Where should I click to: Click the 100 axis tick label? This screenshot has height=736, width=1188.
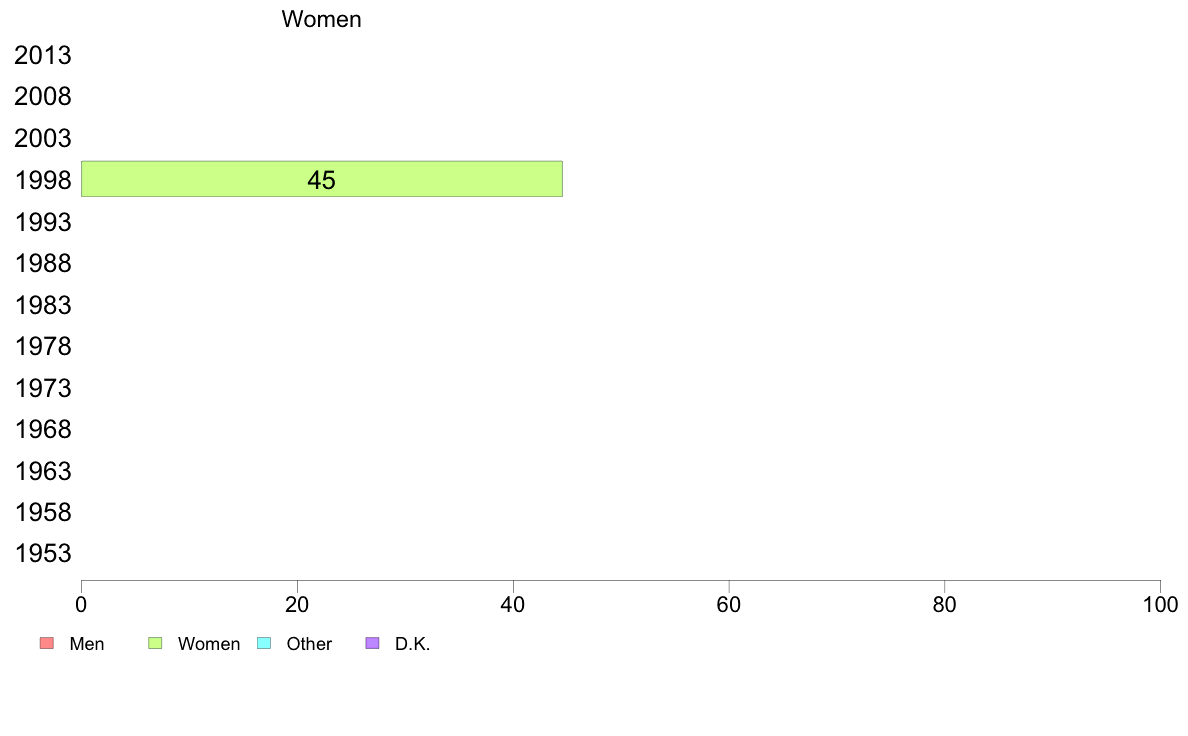pos(1160,604)
